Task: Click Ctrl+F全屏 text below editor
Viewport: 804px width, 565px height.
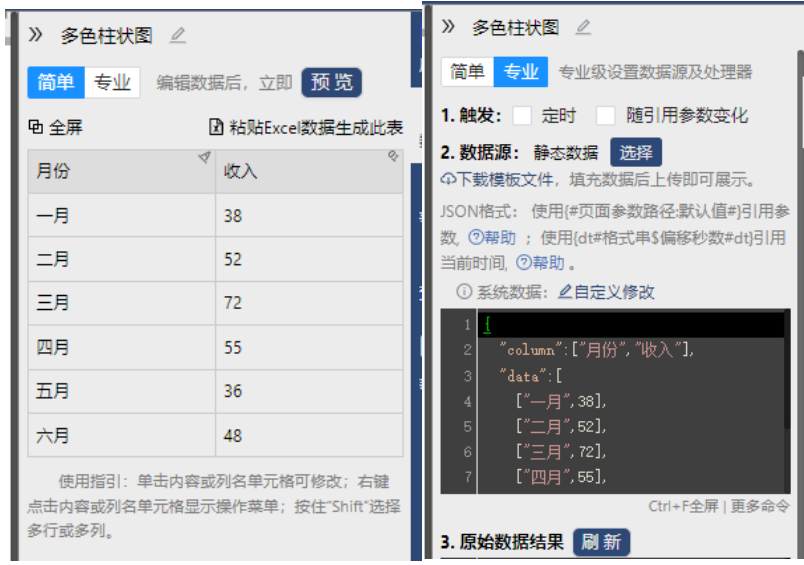Action: click(683, 506)
